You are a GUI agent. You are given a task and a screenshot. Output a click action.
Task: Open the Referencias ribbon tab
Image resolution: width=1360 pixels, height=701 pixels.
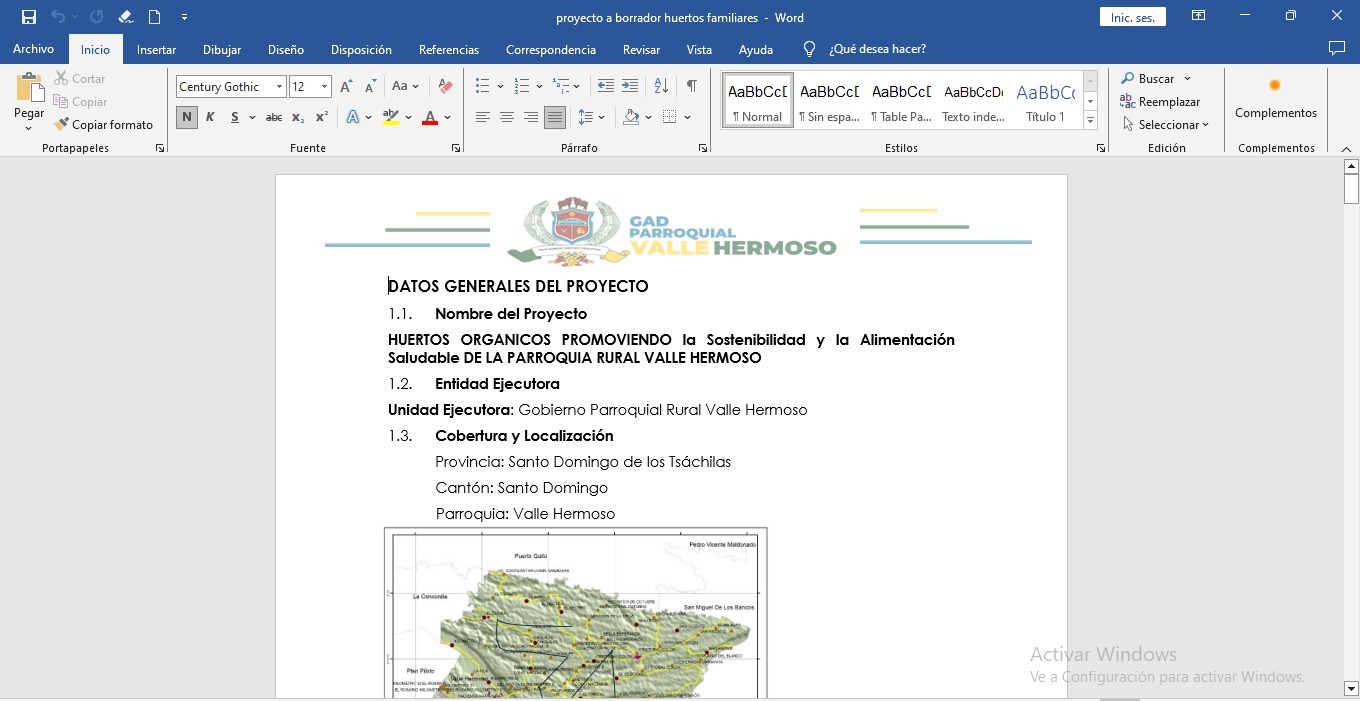[x=448, y=49]
